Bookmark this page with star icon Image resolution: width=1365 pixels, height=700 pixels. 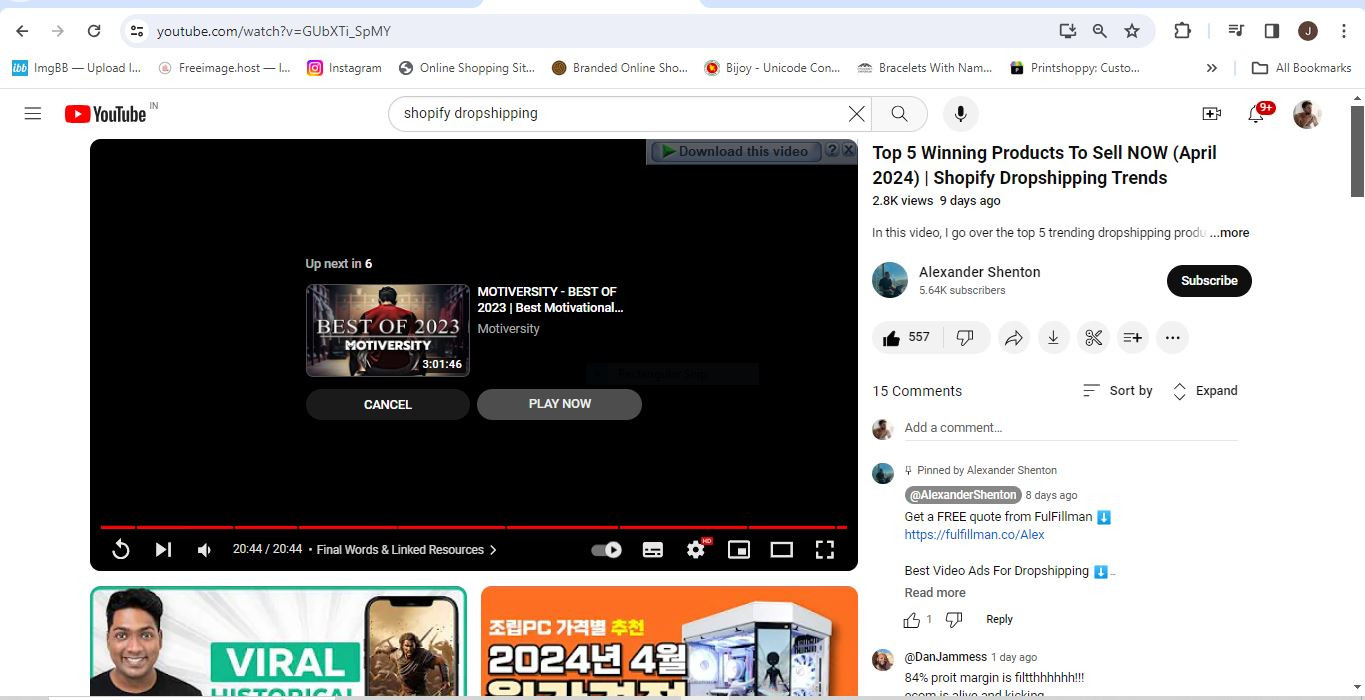[x=1132, y=31]
